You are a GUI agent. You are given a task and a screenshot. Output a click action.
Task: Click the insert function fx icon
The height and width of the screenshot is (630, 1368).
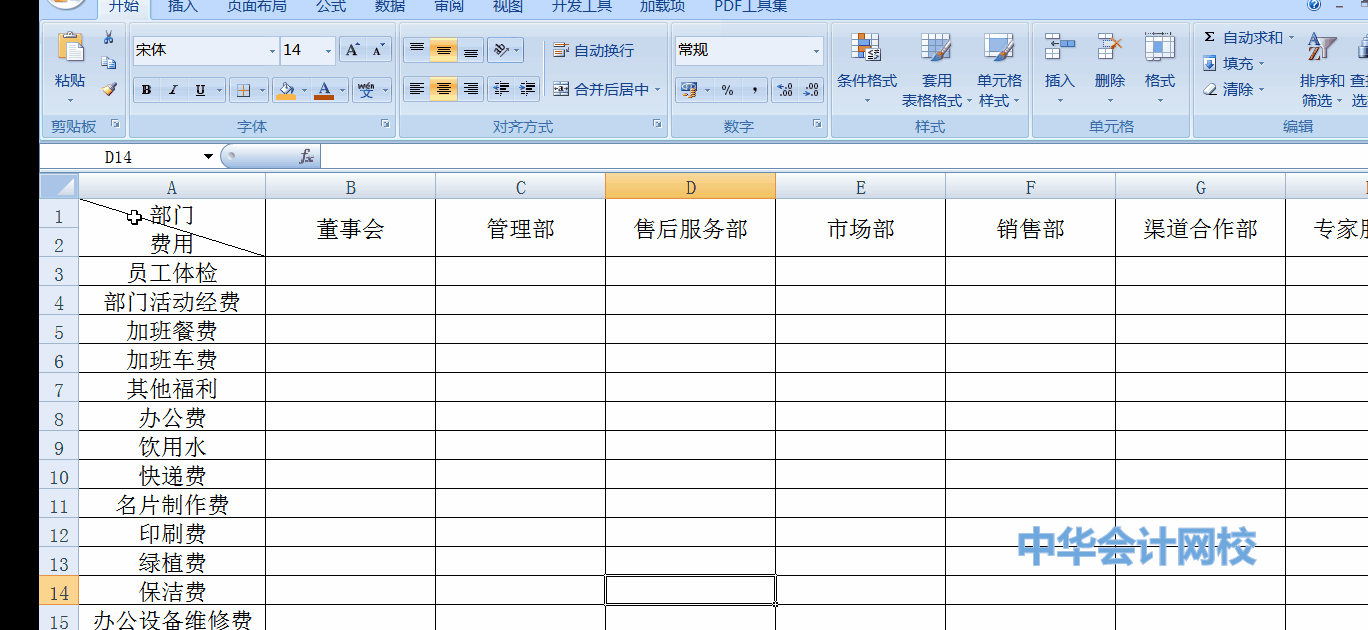306,157
